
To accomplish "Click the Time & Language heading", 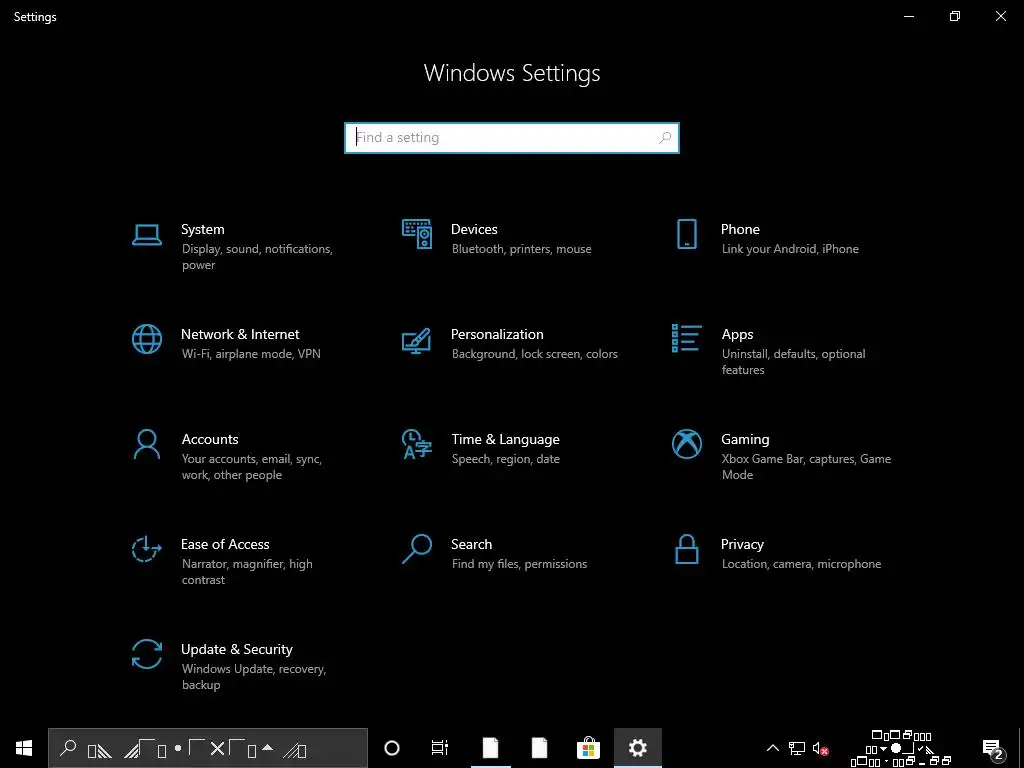I will [505, 440].
